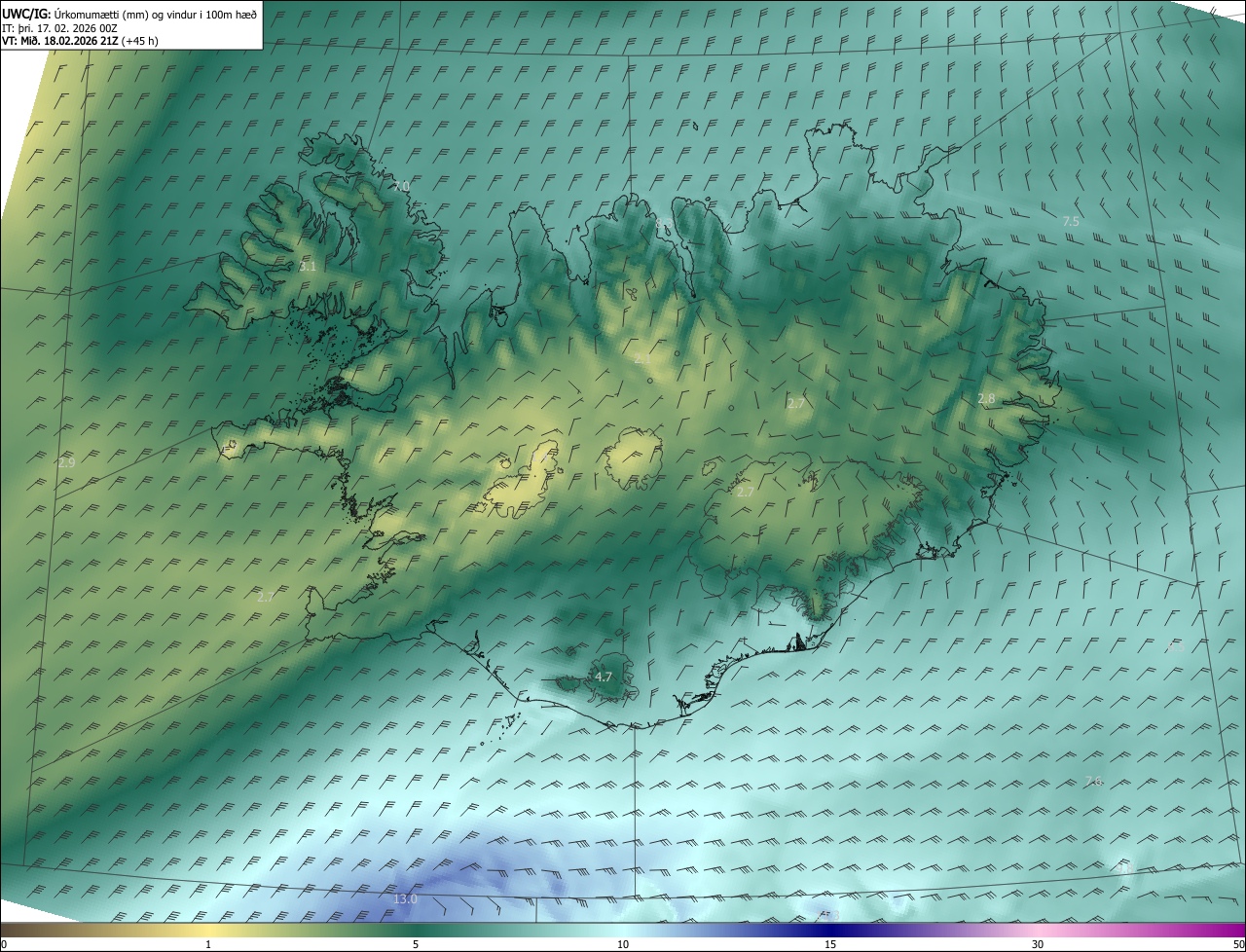Click the 7.5 value label on the map
Viewport: 1246px width, 952px height.
1071,222
